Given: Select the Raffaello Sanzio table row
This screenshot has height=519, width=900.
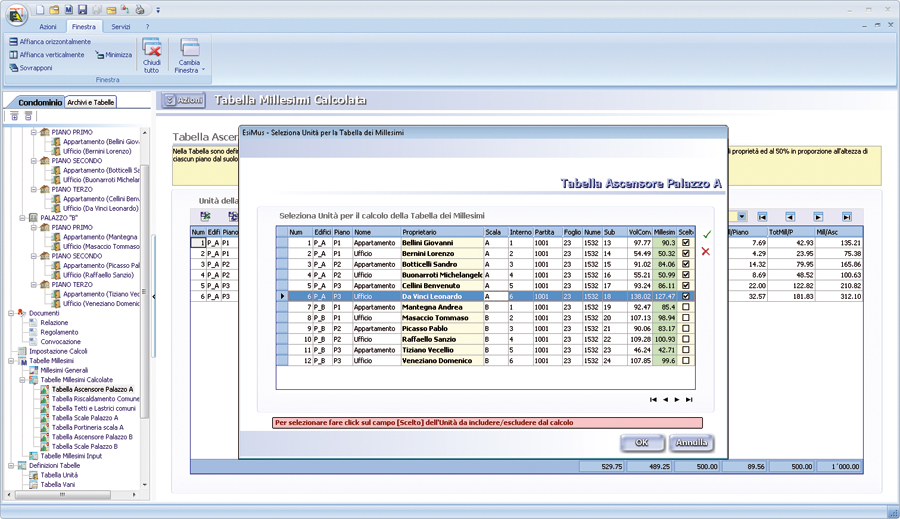Looking at the screenshot, I should pyautogui.click(x=430, y=340).
